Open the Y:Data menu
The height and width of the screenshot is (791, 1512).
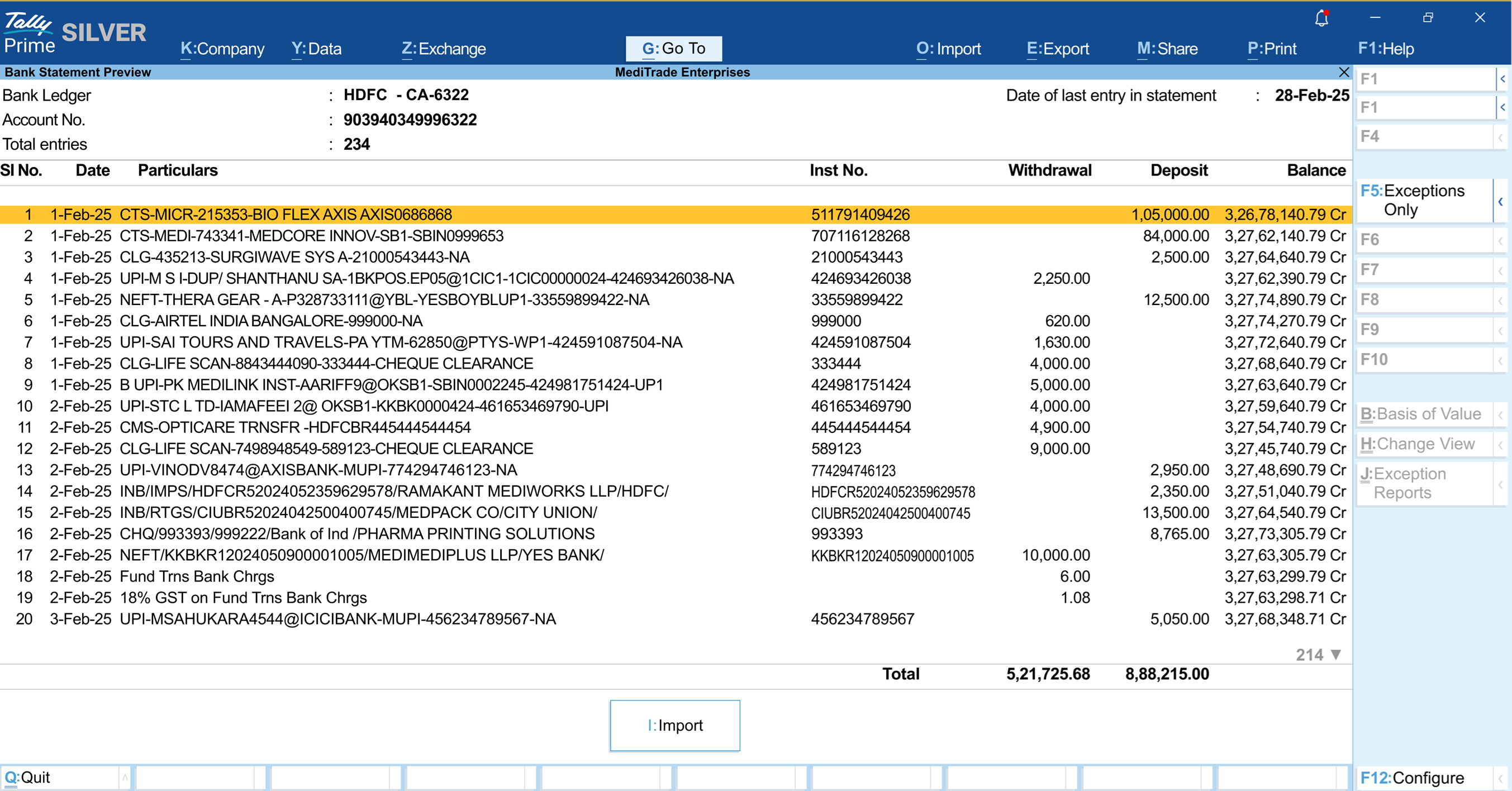tap(316, 49)
